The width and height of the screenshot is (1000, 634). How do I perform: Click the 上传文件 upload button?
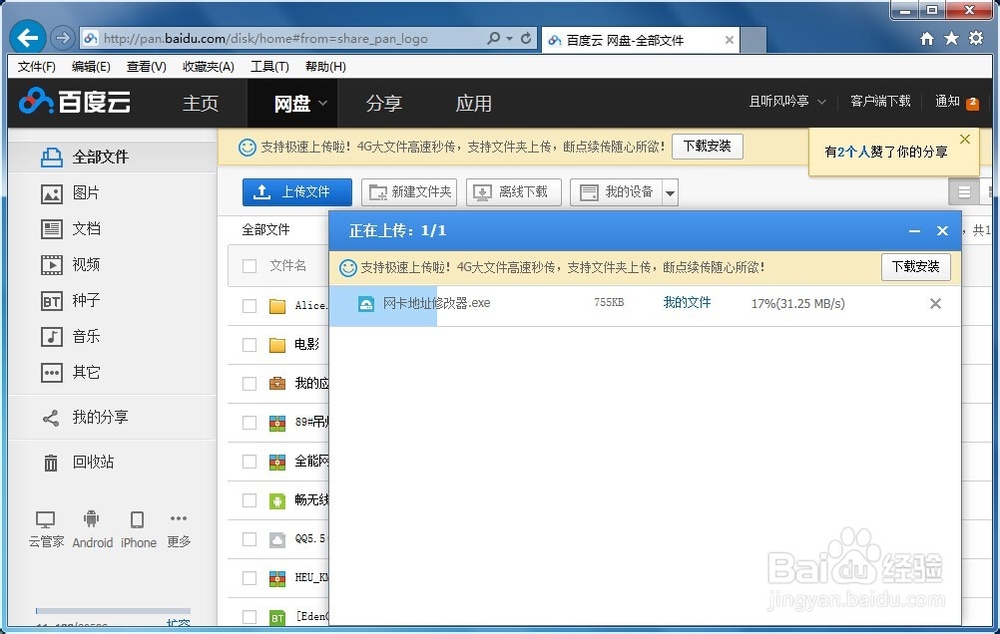(x=296, y=191)
